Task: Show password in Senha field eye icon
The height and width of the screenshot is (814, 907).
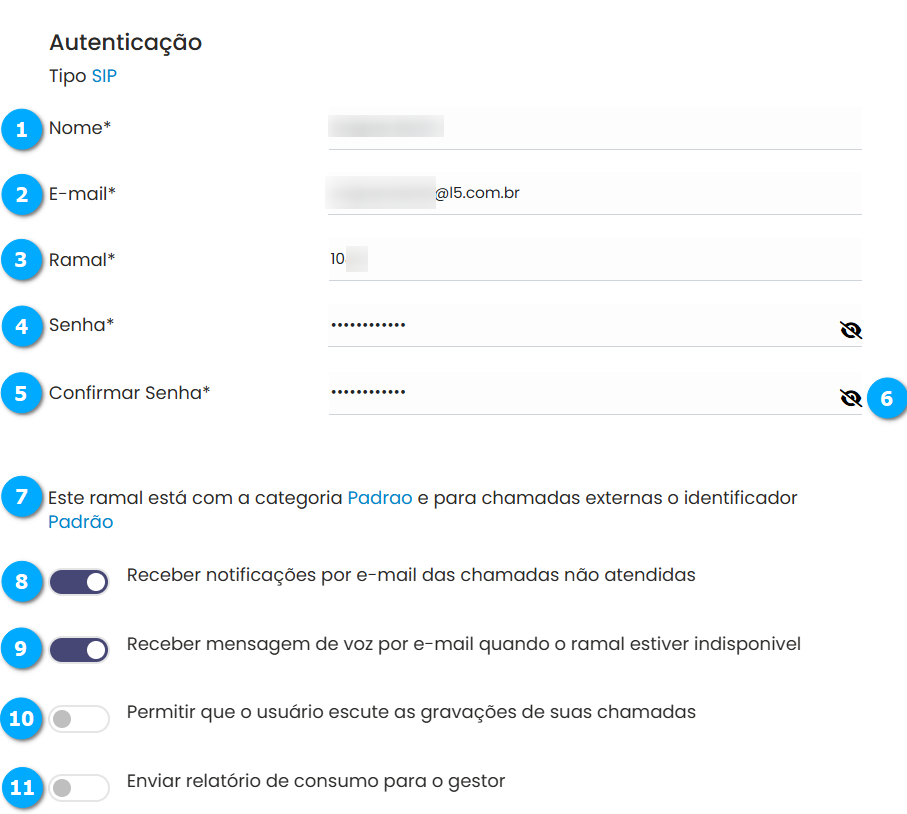Action: click(850, 331)
